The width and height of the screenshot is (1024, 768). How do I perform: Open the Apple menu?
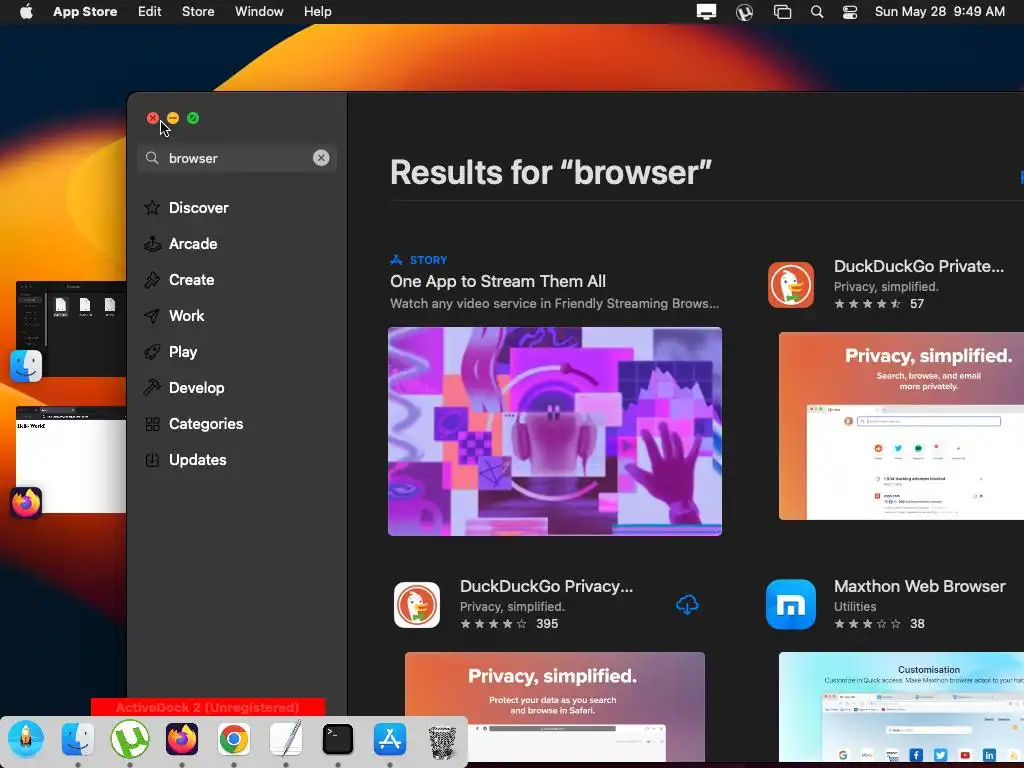point(26,12)
